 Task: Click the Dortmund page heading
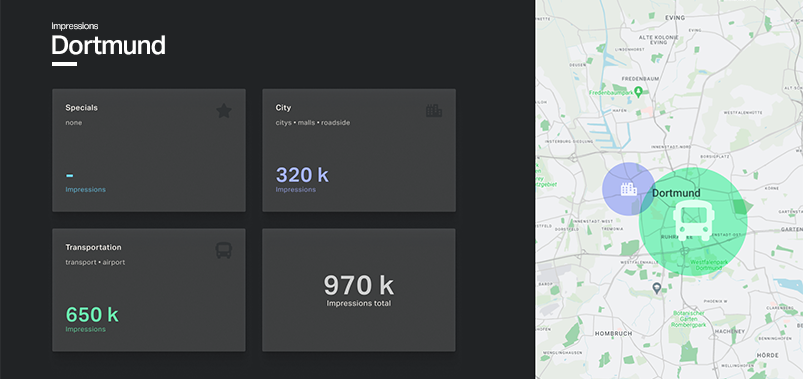click(109, 46)
